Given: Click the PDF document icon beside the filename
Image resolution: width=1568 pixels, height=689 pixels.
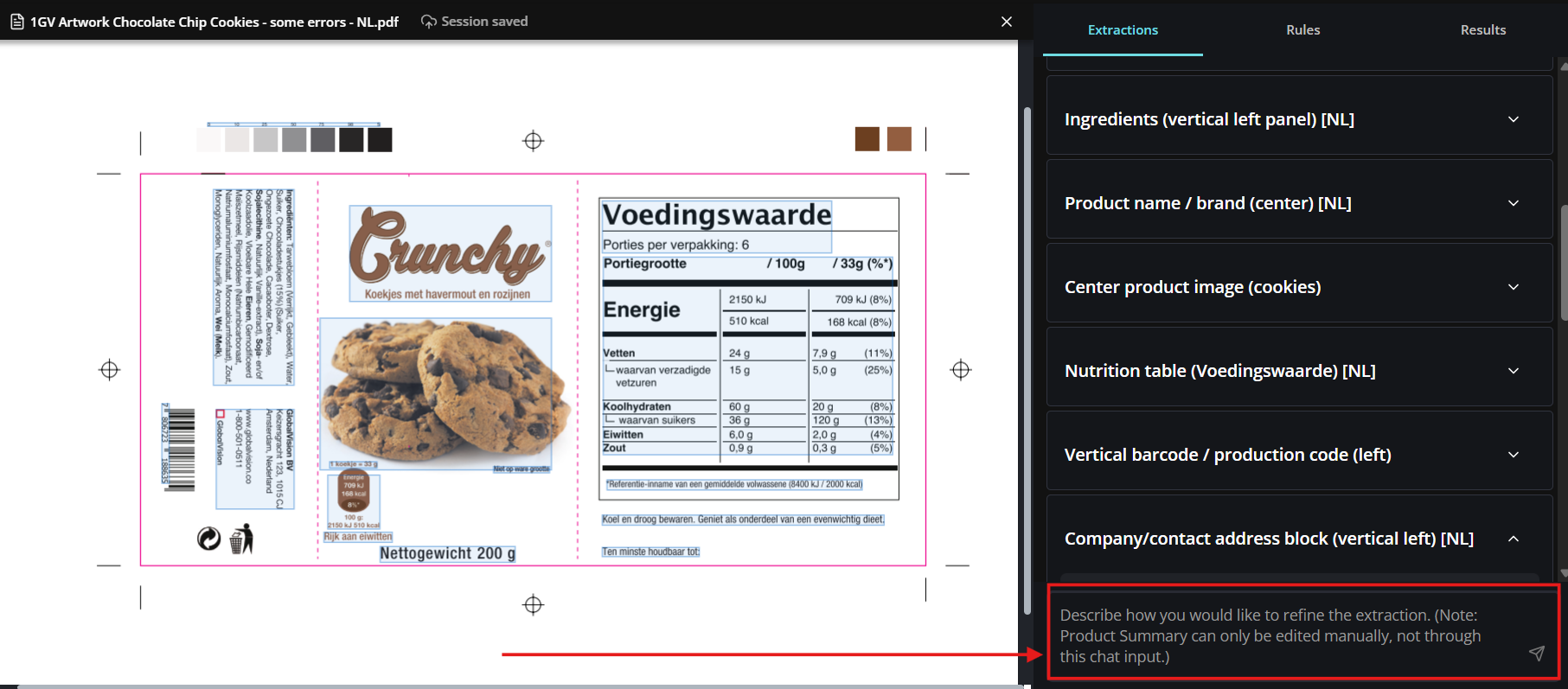Looking at the screenshot, I should [x=16, y=22].
